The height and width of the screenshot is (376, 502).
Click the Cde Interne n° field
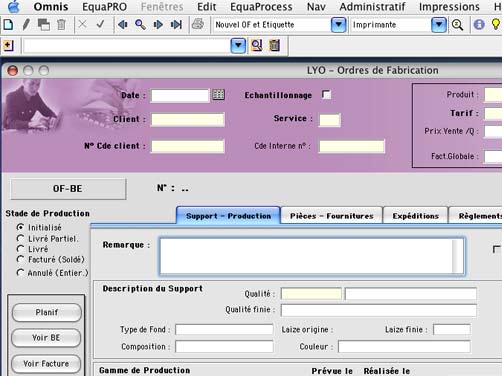tap(352, 146)
